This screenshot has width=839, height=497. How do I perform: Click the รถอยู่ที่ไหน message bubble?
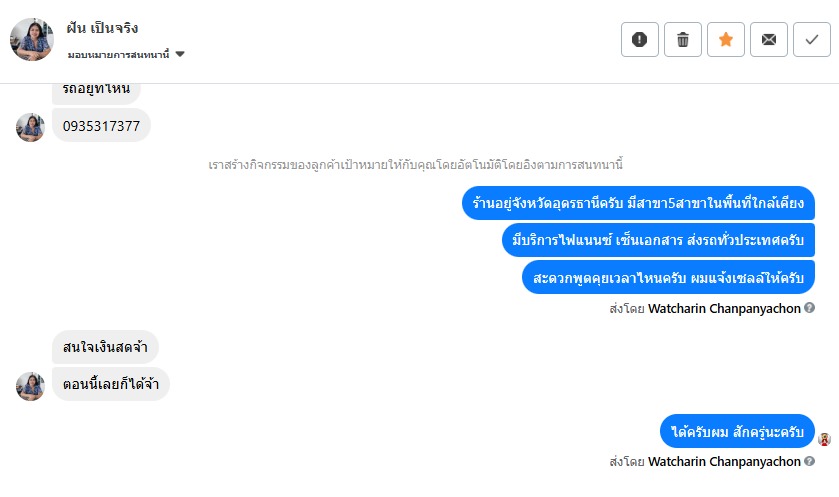coord(96,89)
